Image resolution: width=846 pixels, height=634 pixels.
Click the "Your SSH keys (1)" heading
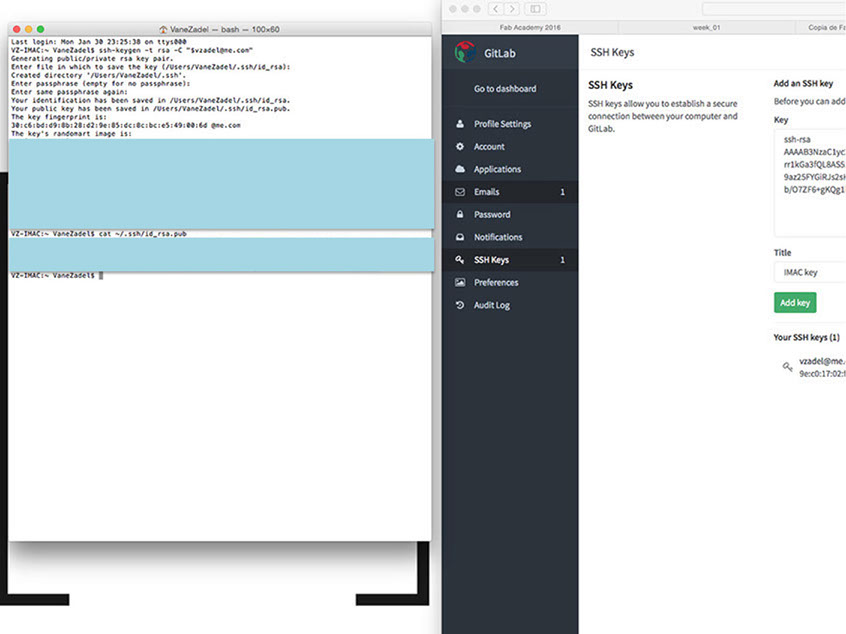(x=806, y=337)
